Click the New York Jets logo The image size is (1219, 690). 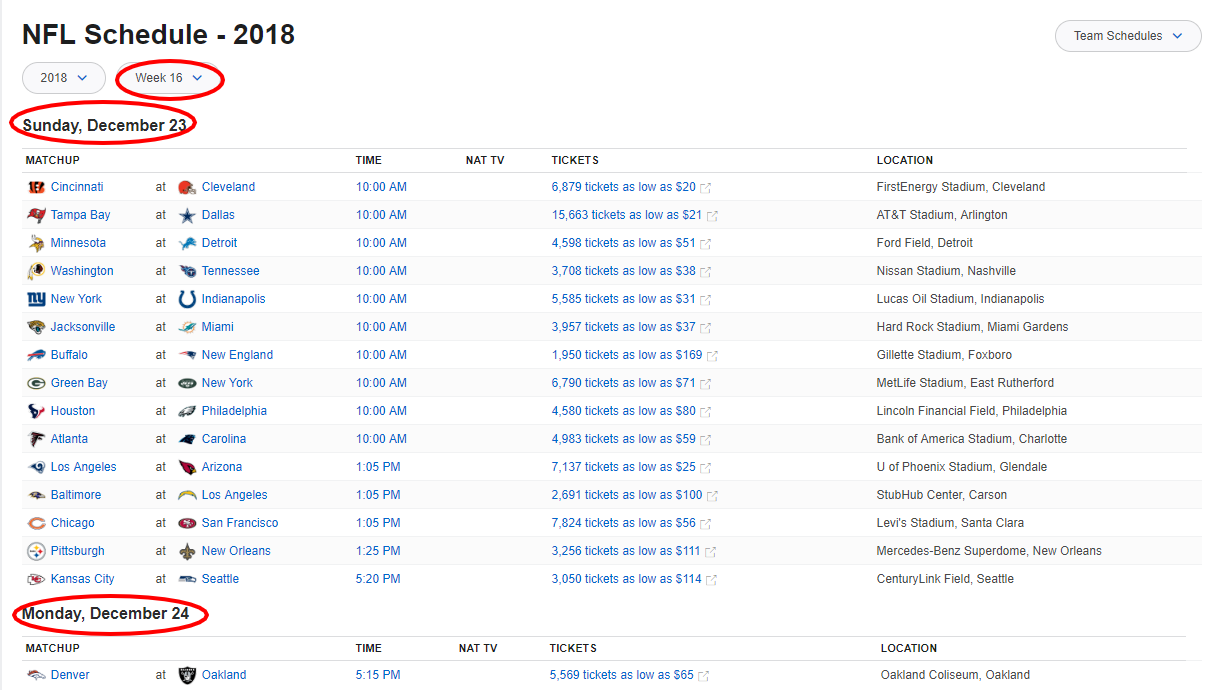[x=187, y=383]
